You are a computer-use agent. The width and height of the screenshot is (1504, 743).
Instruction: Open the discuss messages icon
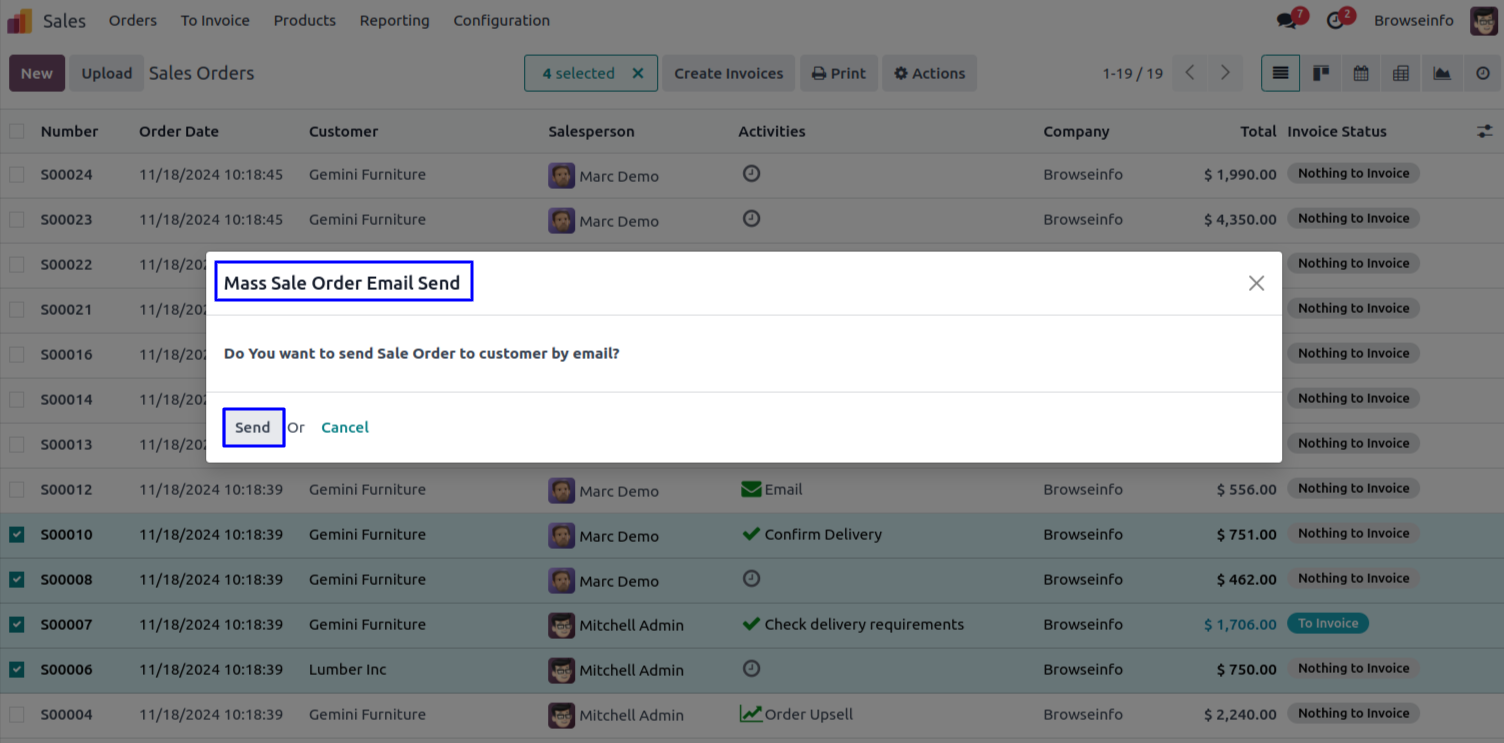coord(1287,21)
